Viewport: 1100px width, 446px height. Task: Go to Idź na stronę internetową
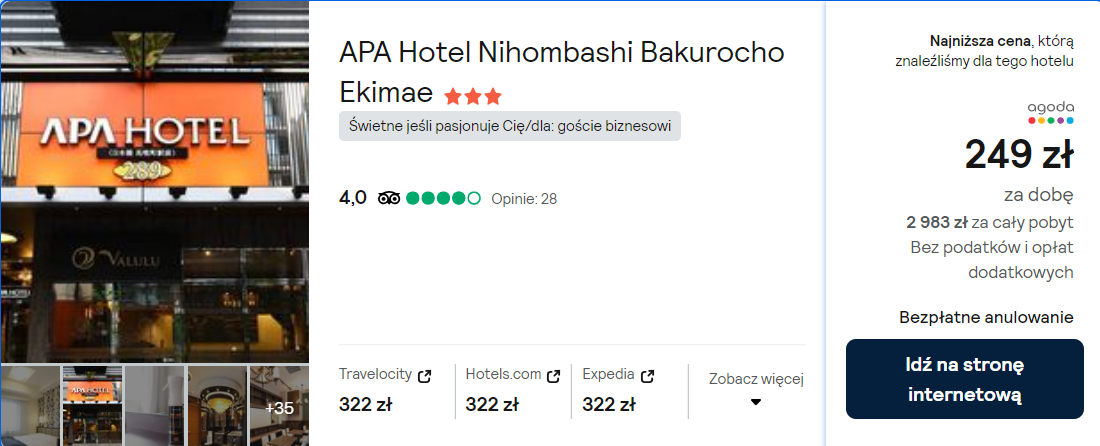pos(965,379)
